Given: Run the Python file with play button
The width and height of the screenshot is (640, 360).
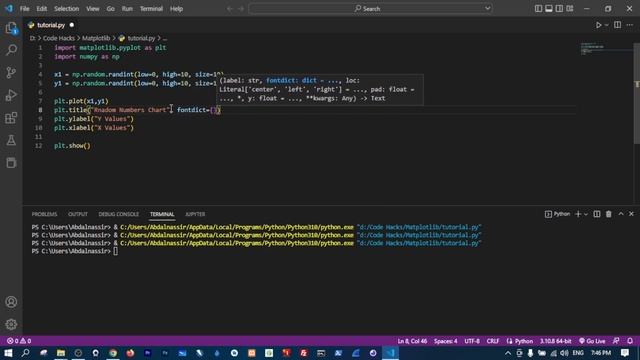Looking at the screenshot, I should pyautogui.click(x=598, y=25).
